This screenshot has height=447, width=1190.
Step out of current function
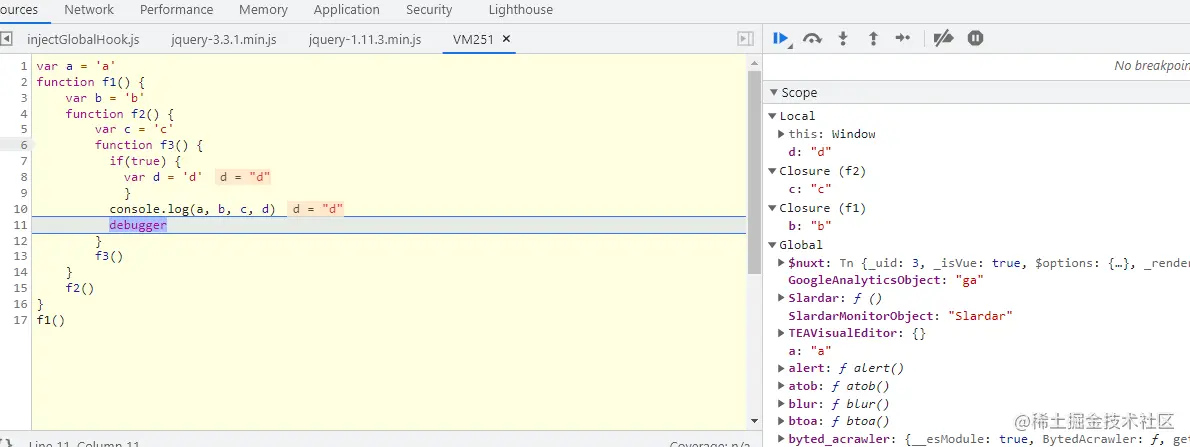point(873,39)
